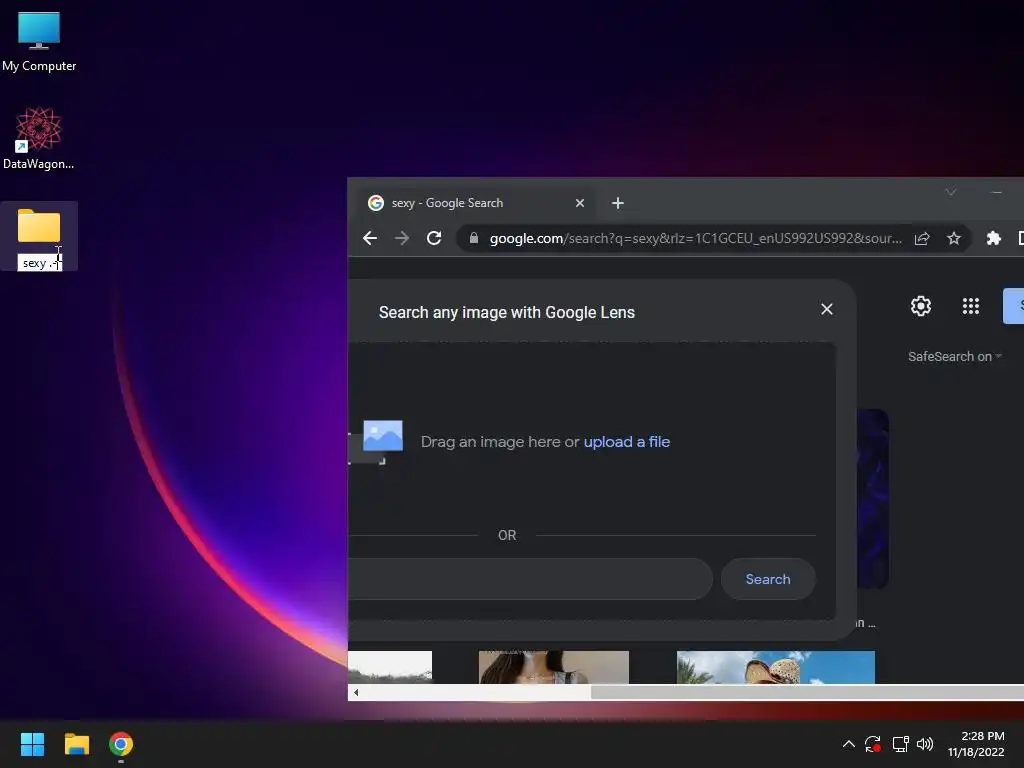1024x768 pixels.
Task: Reload the current page
Action: click(x=434, y=238)
